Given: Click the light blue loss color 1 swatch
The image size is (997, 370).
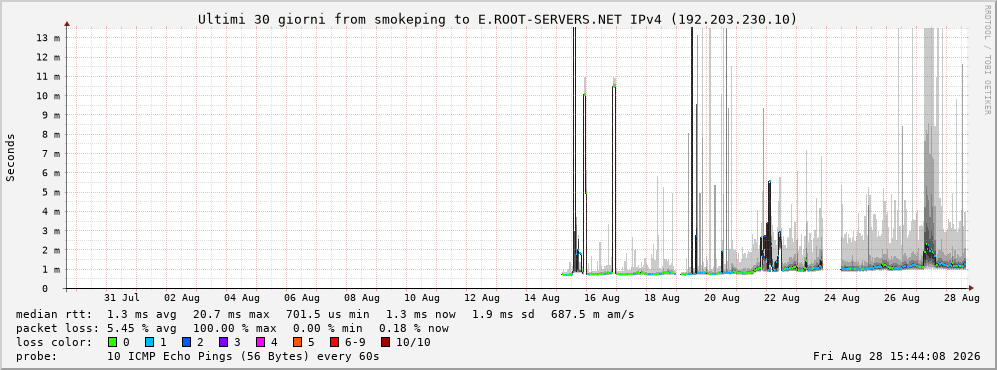Looking at the screenshot, I should click(x=150, y=342).
